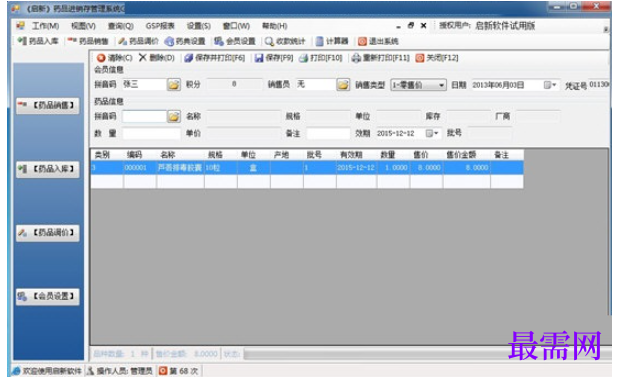Open the 日期 date picker dropdown
Screen dimensions: 620x377
(x=550, y=85)
